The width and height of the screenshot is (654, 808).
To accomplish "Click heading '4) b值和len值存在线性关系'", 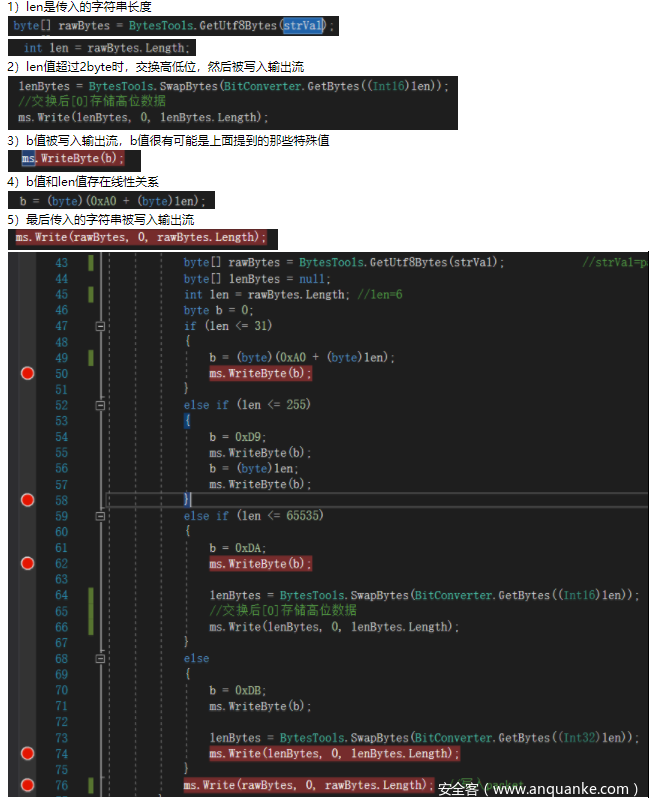I will tap(83, 181).
